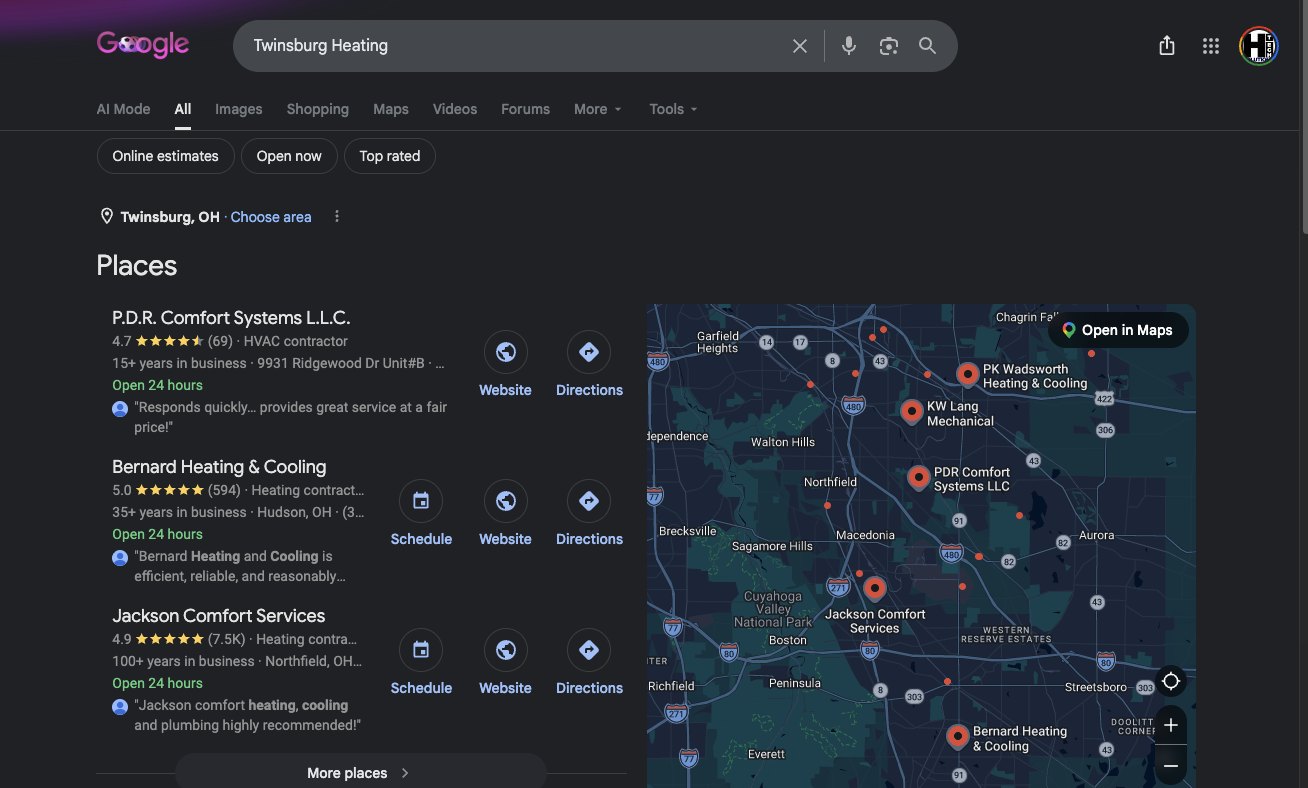
Task: Switch to the Maps tab
Action: 391,109
